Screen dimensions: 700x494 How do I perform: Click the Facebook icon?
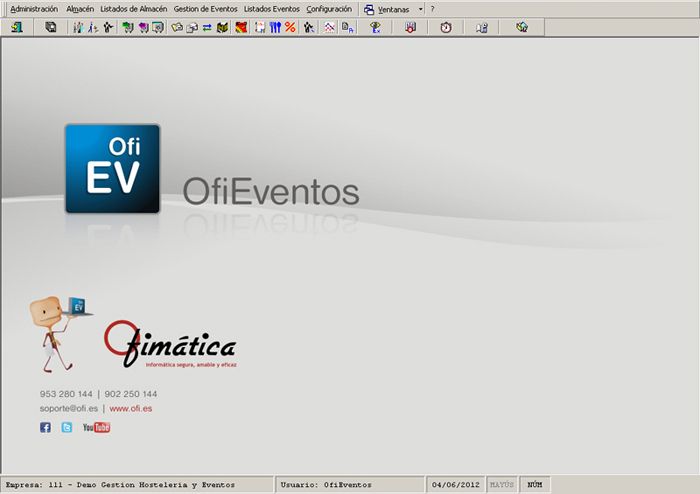tap(45, 428)
